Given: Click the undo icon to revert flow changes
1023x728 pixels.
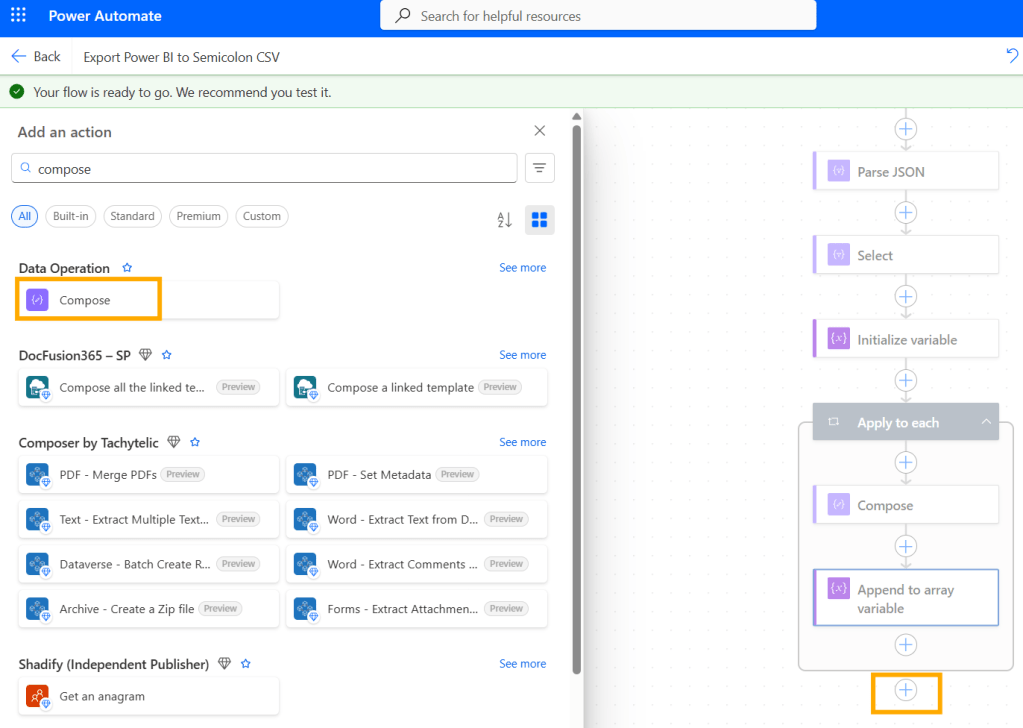Looking at the screenshot, I should tap(1011, 56).
